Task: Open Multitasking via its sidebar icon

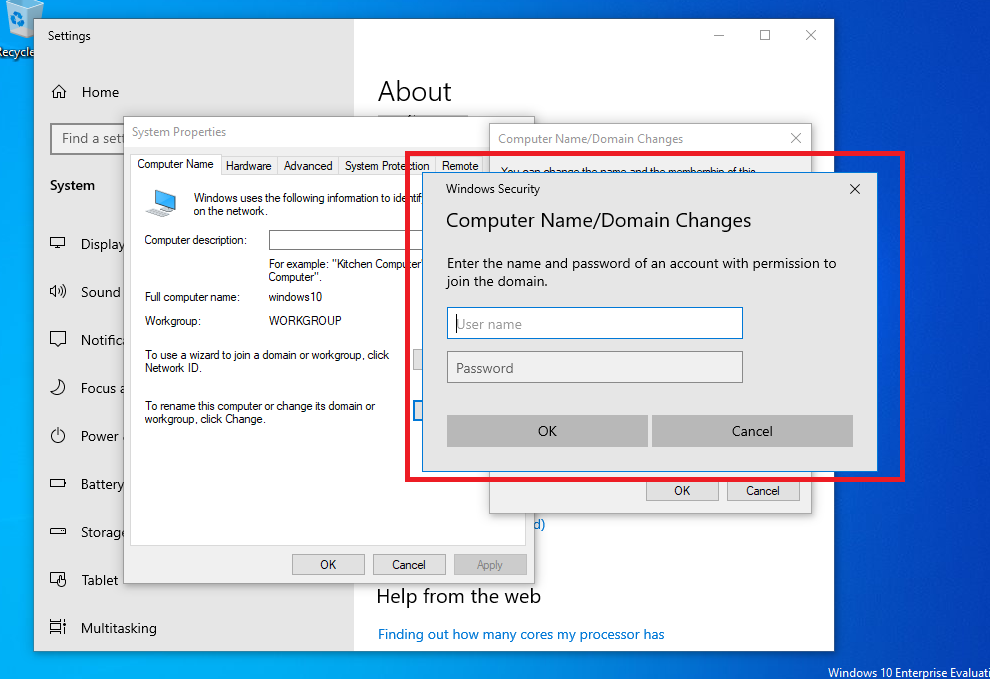Action: [58, 628]
